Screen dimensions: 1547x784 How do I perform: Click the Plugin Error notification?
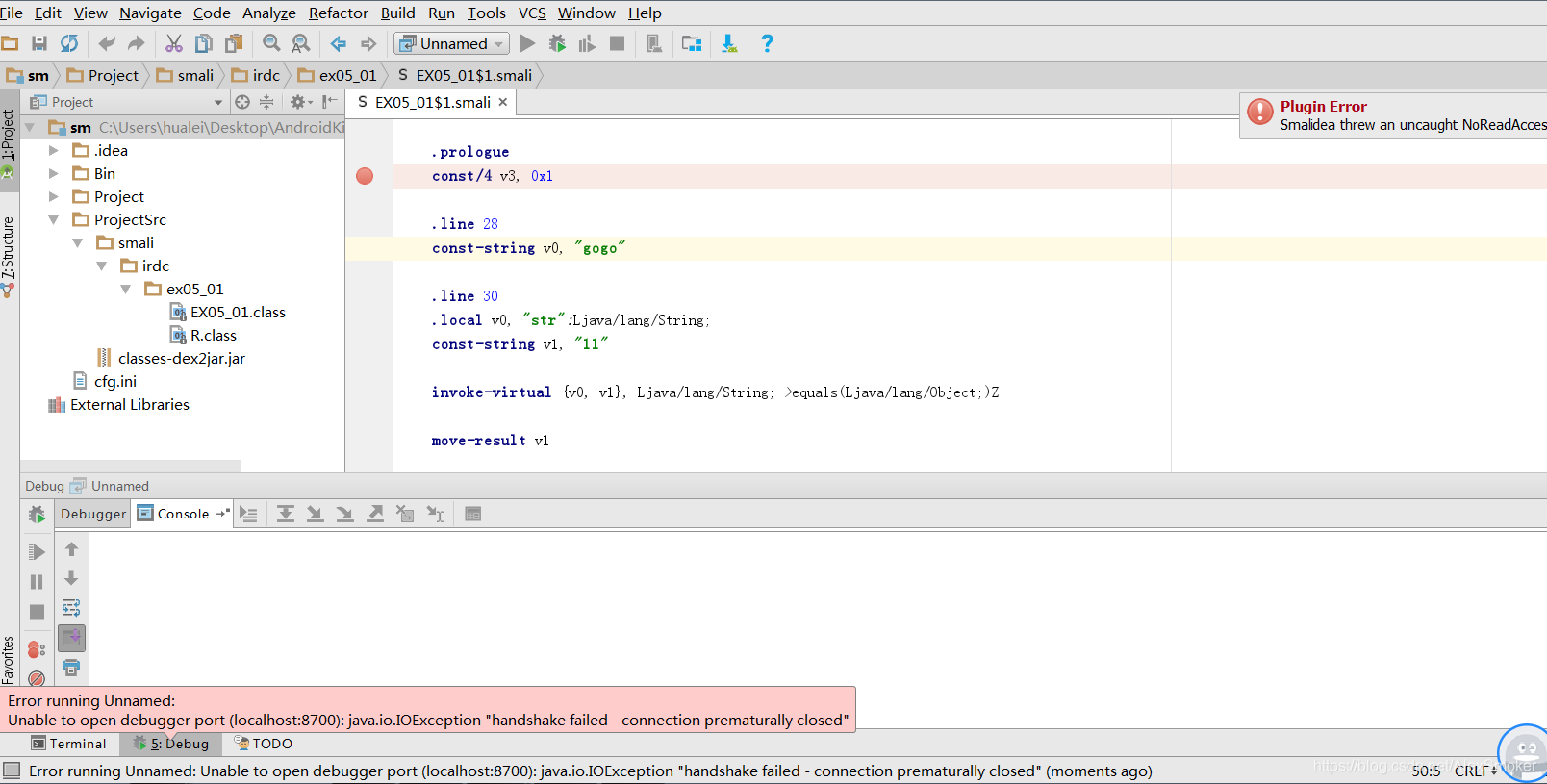tap(1393, 115)
